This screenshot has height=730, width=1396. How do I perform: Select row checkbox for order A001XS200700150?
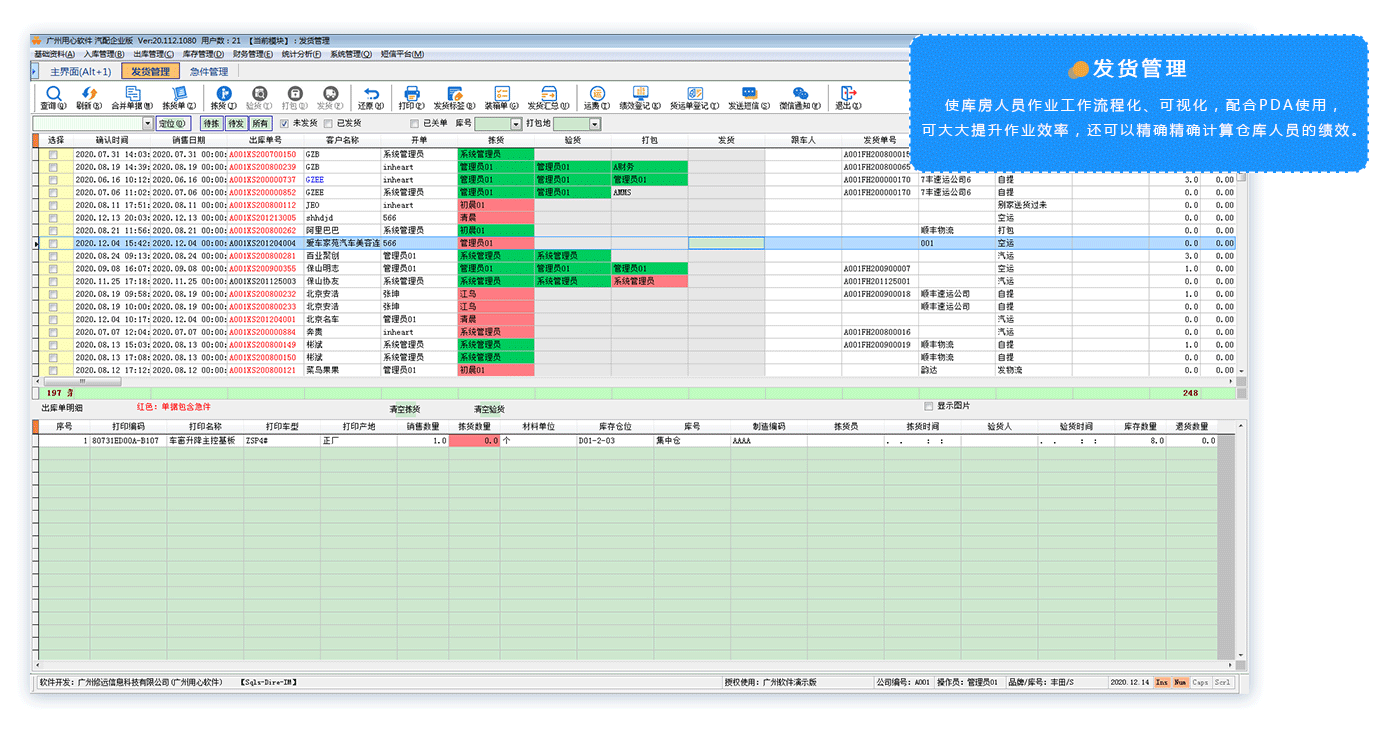[53, 155]
